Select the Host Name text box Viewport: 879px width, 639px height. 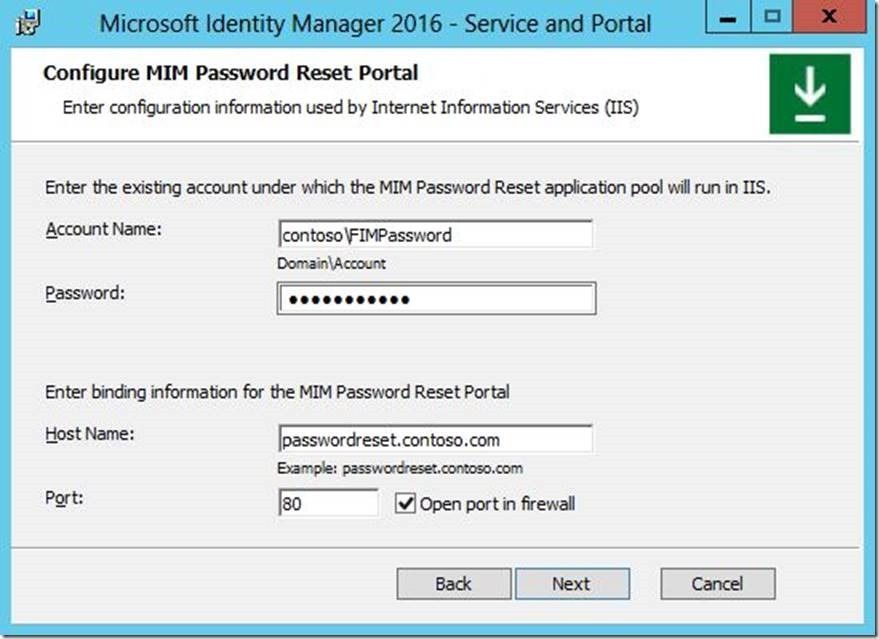pyautogui.click(x=435, y=439)
